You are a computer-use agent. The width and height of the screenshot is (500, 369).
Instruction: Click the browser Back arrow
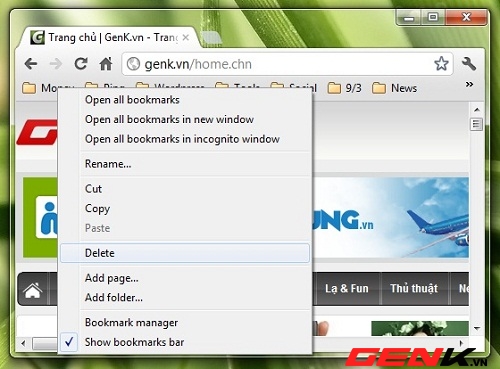pyautogui.click(x=31, y=64)
